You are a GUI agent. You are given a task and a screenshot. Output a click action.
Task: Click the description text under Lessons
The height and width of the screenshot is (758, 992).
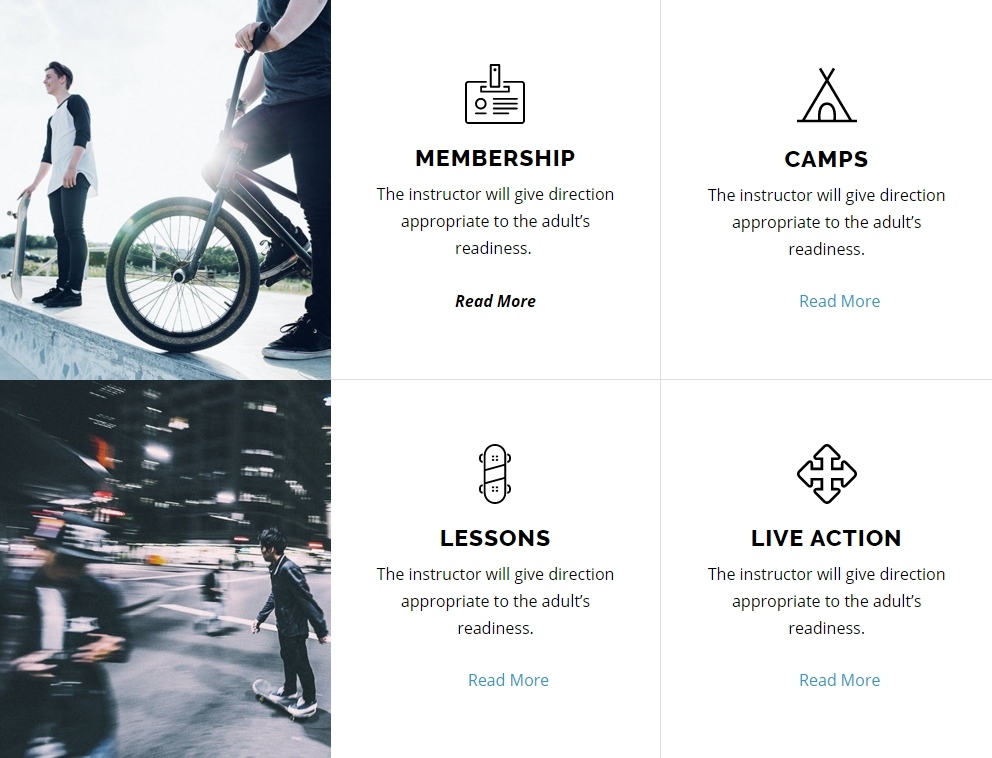pos(495,601)
